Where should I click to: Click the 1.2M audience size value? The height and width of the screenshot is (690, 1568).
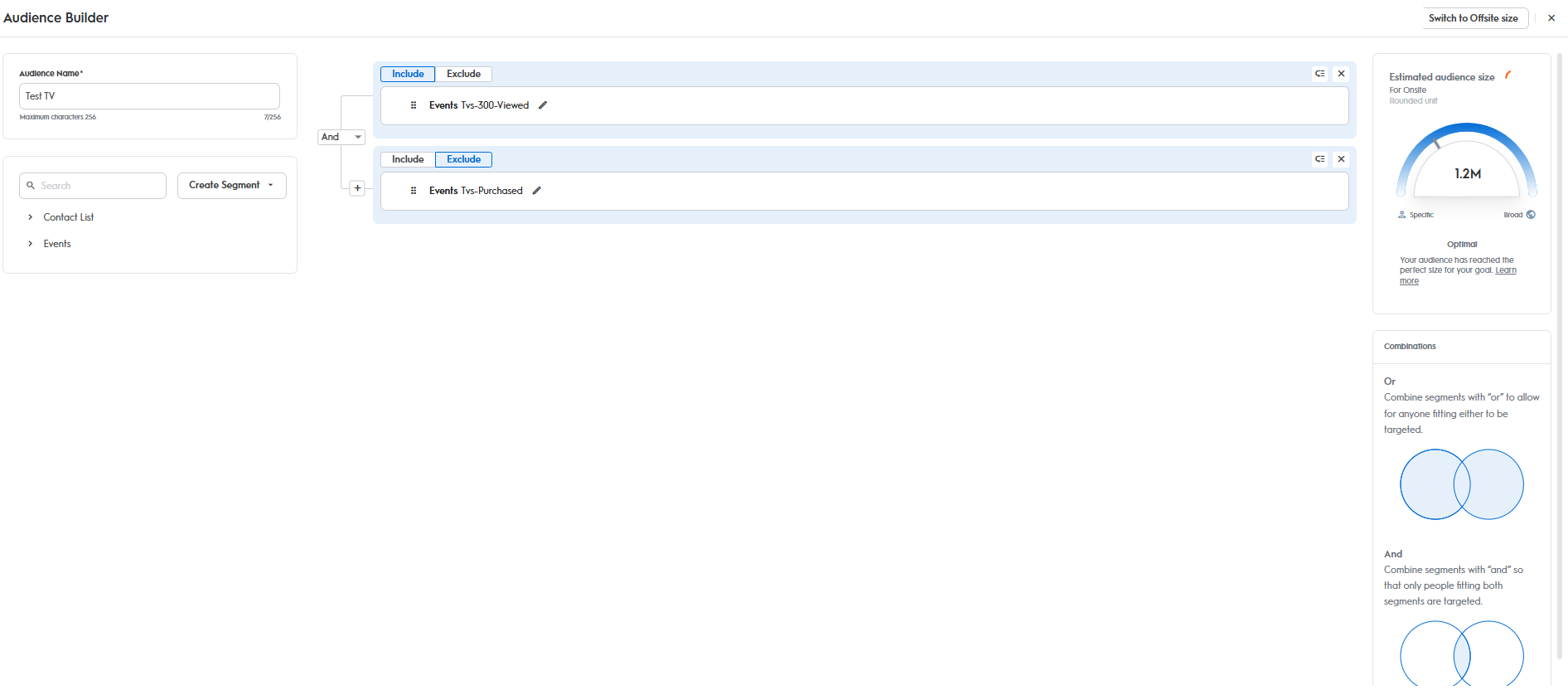click(x=1468, y=173)
